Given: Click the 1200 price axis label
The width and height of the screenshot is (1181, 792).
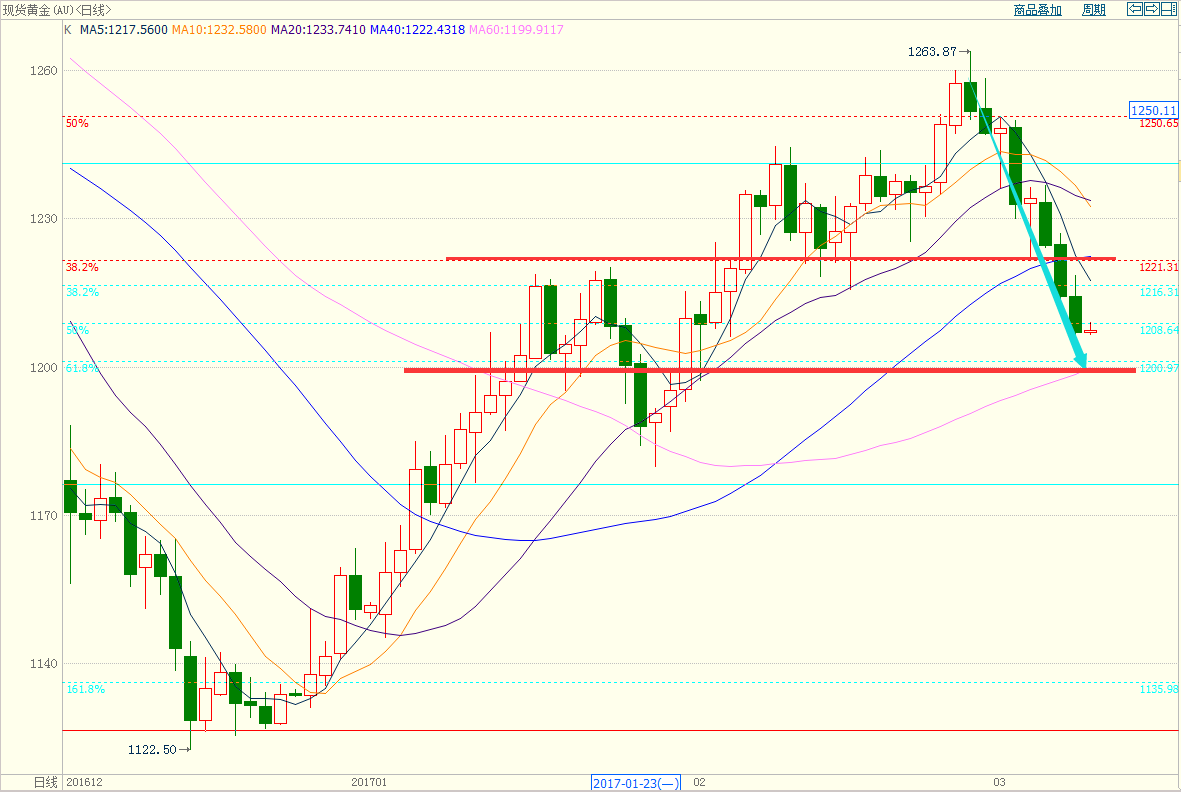Looking at the screenshot, I should pyautogui.click(x=43, y=367).
